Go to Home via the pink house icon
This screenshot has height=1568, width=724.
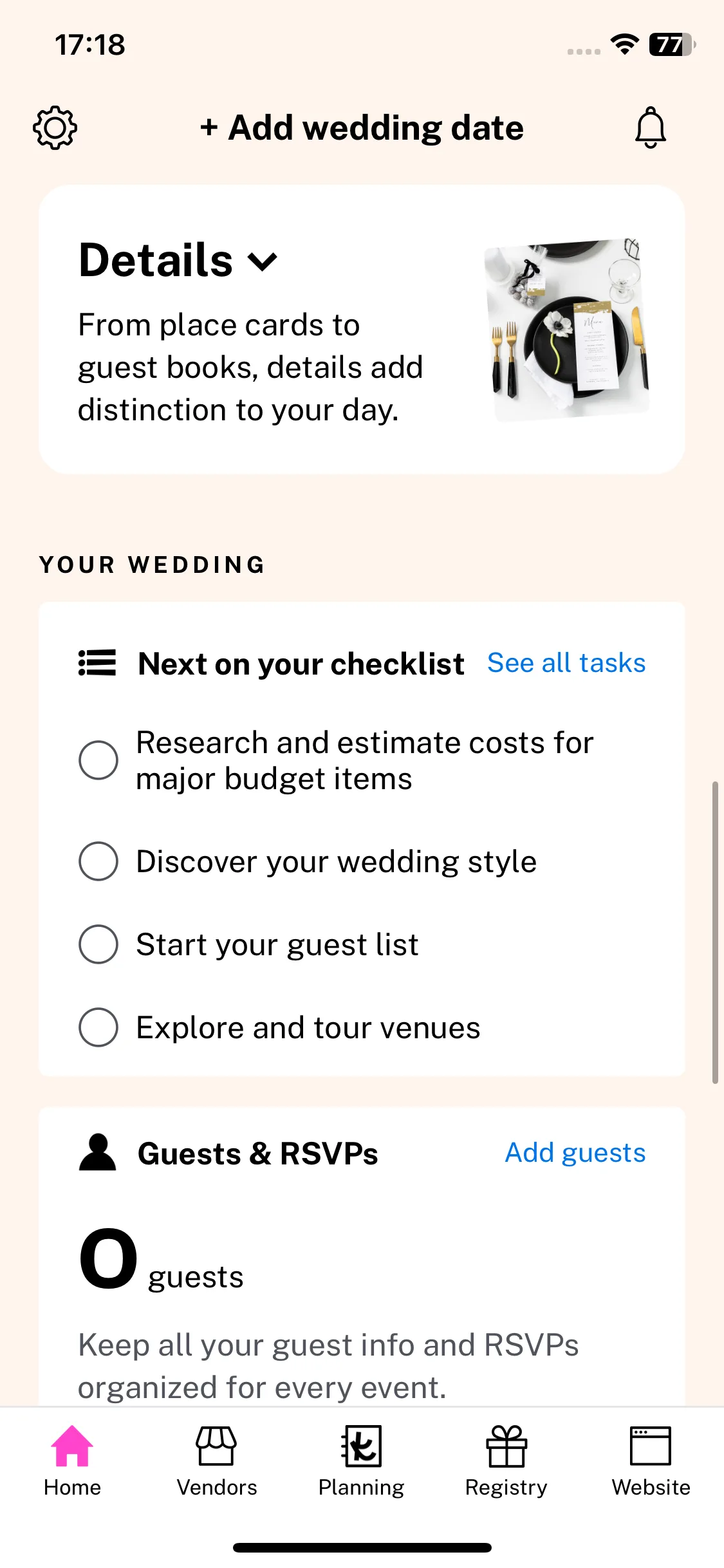[72, 1446]
